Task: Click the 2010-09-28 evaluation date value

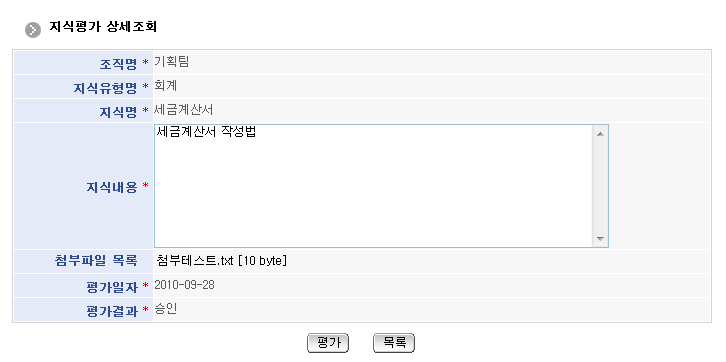Action: (x=184, y=285)
